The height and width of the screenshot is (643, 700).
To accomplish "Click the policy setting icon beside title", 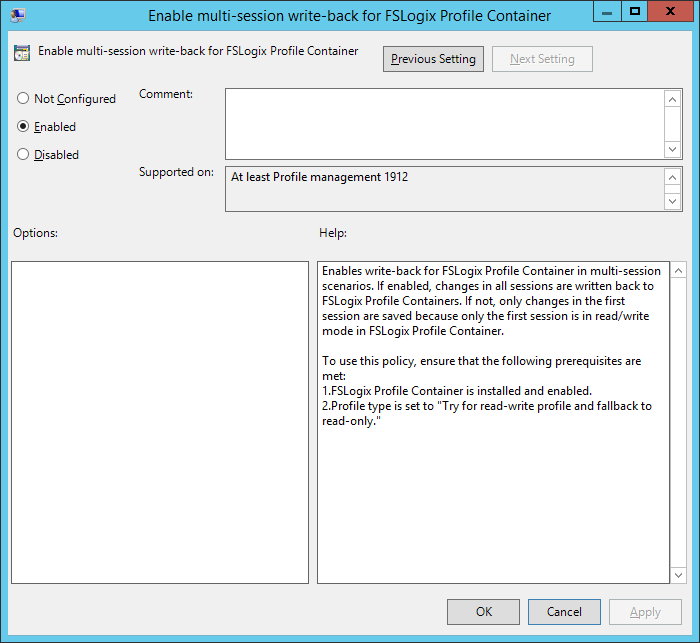I will (22, 53).
